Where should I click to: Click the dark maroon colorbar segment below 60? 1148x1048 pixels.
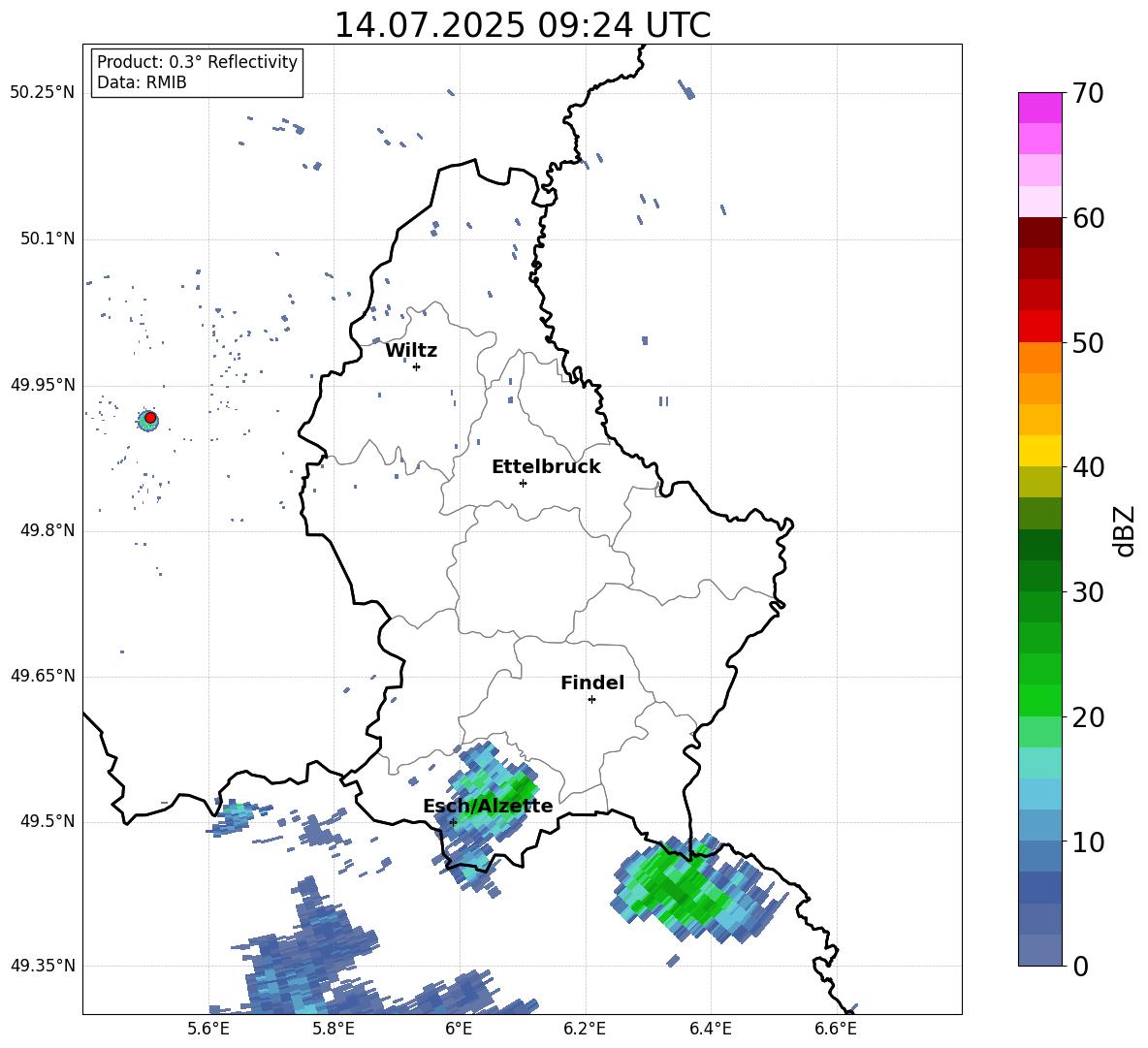(1040, 234)
